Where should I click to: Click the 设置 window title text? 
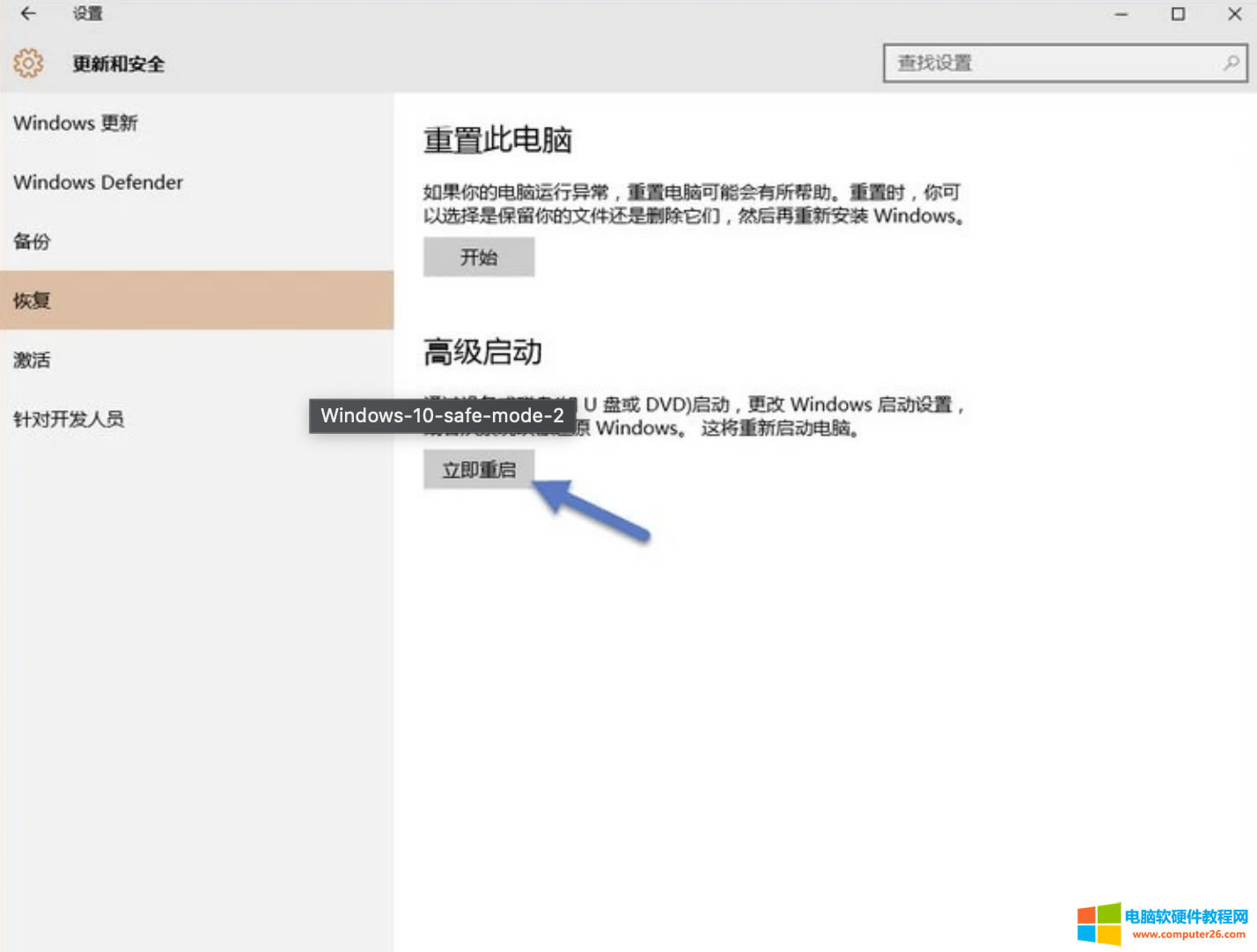88,13
